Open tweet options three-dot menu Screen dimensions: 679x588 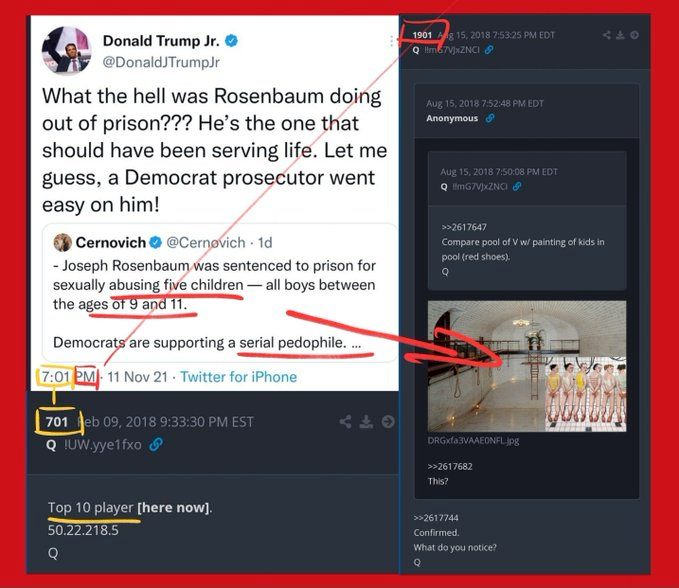391,41
